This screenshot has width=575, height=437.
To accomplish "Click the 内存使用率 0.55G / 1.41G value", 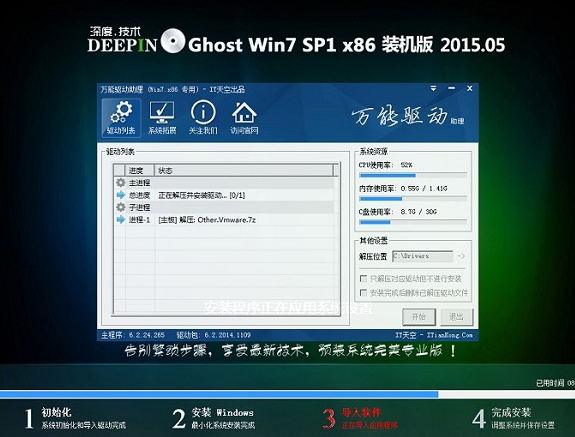I will (x=424, y=188).
